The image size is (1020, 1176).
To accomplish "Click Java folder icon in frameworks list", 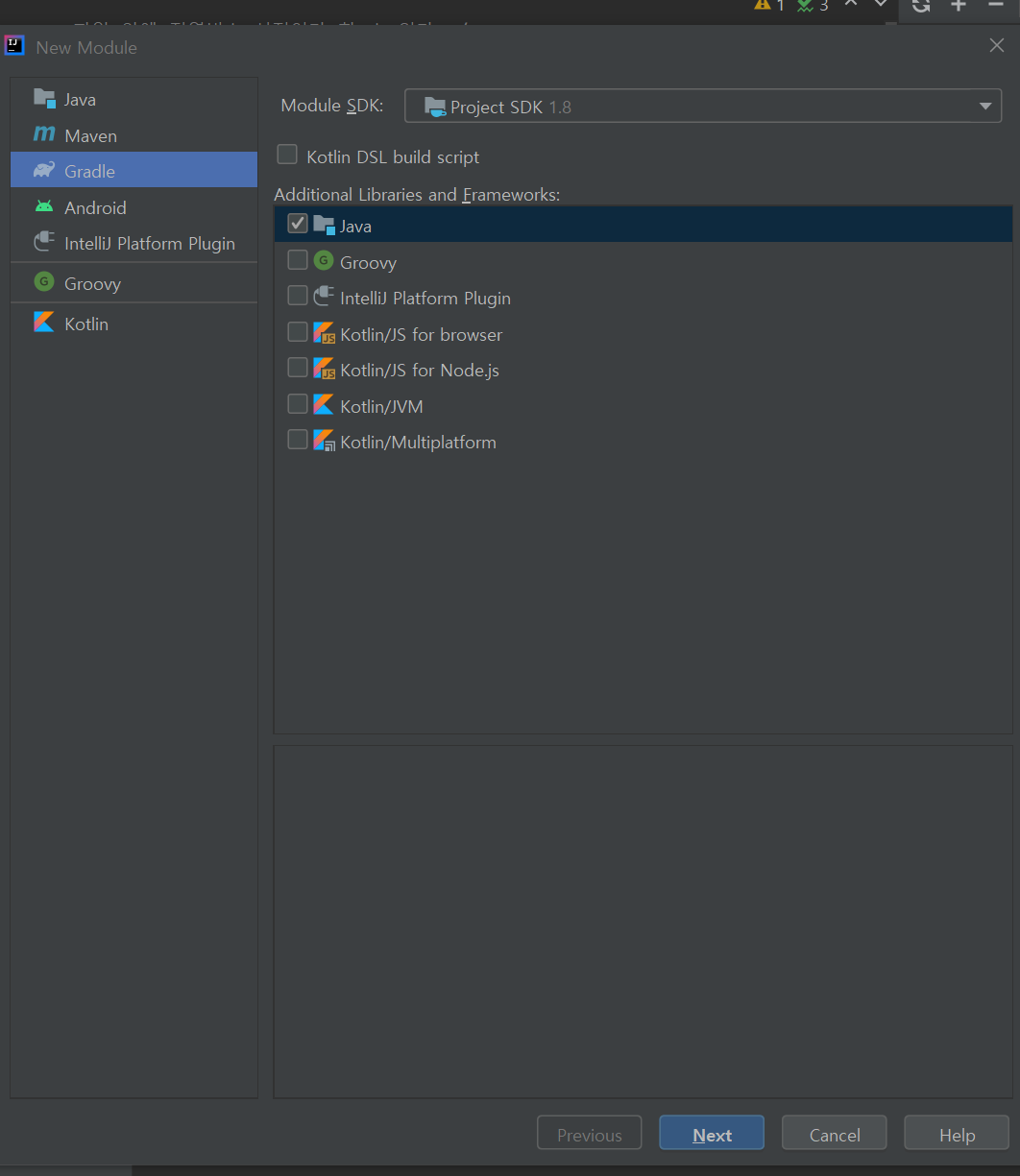I will pyautogui.click(x=324, y=225).
